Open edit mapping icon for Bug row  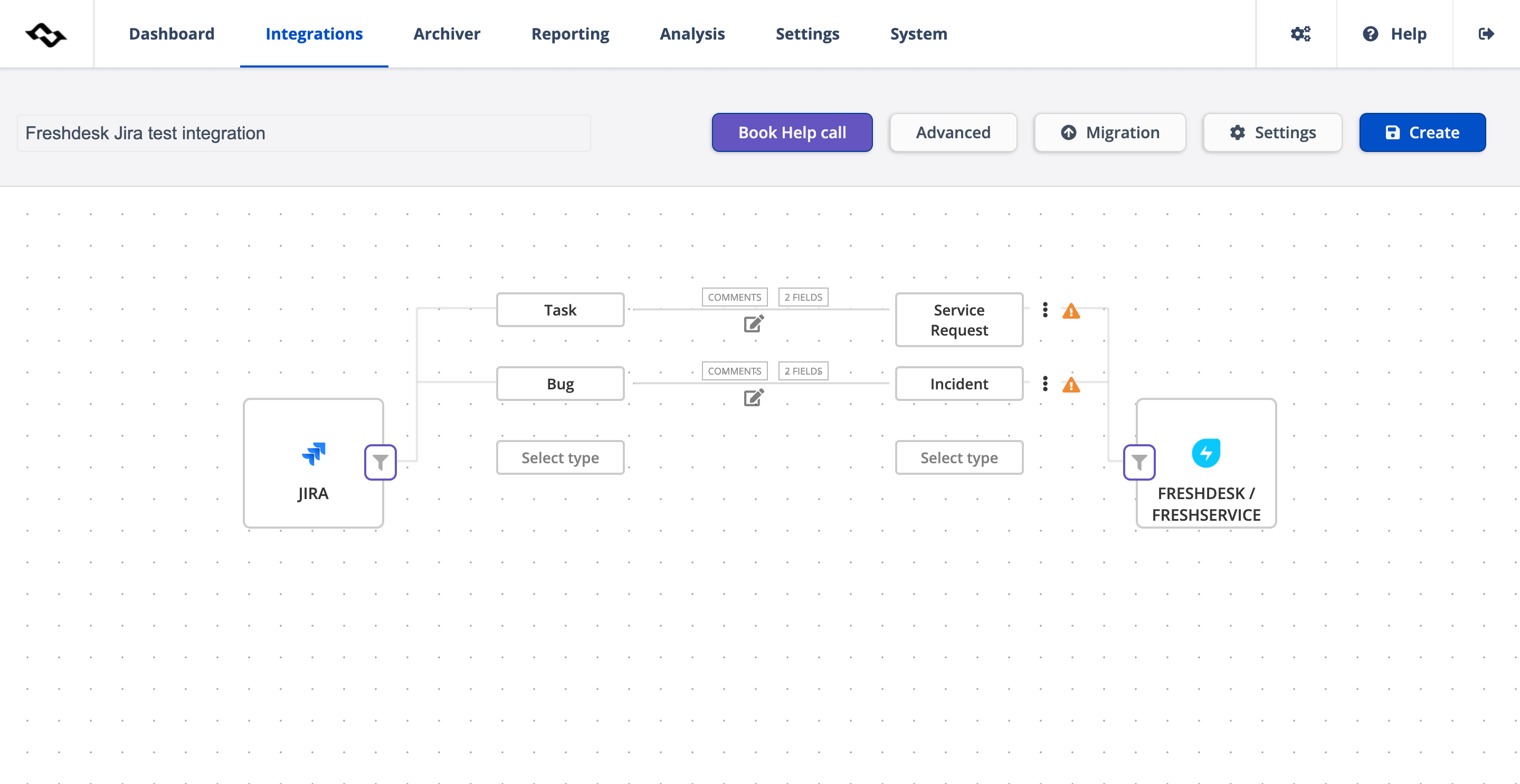(754, 398)
